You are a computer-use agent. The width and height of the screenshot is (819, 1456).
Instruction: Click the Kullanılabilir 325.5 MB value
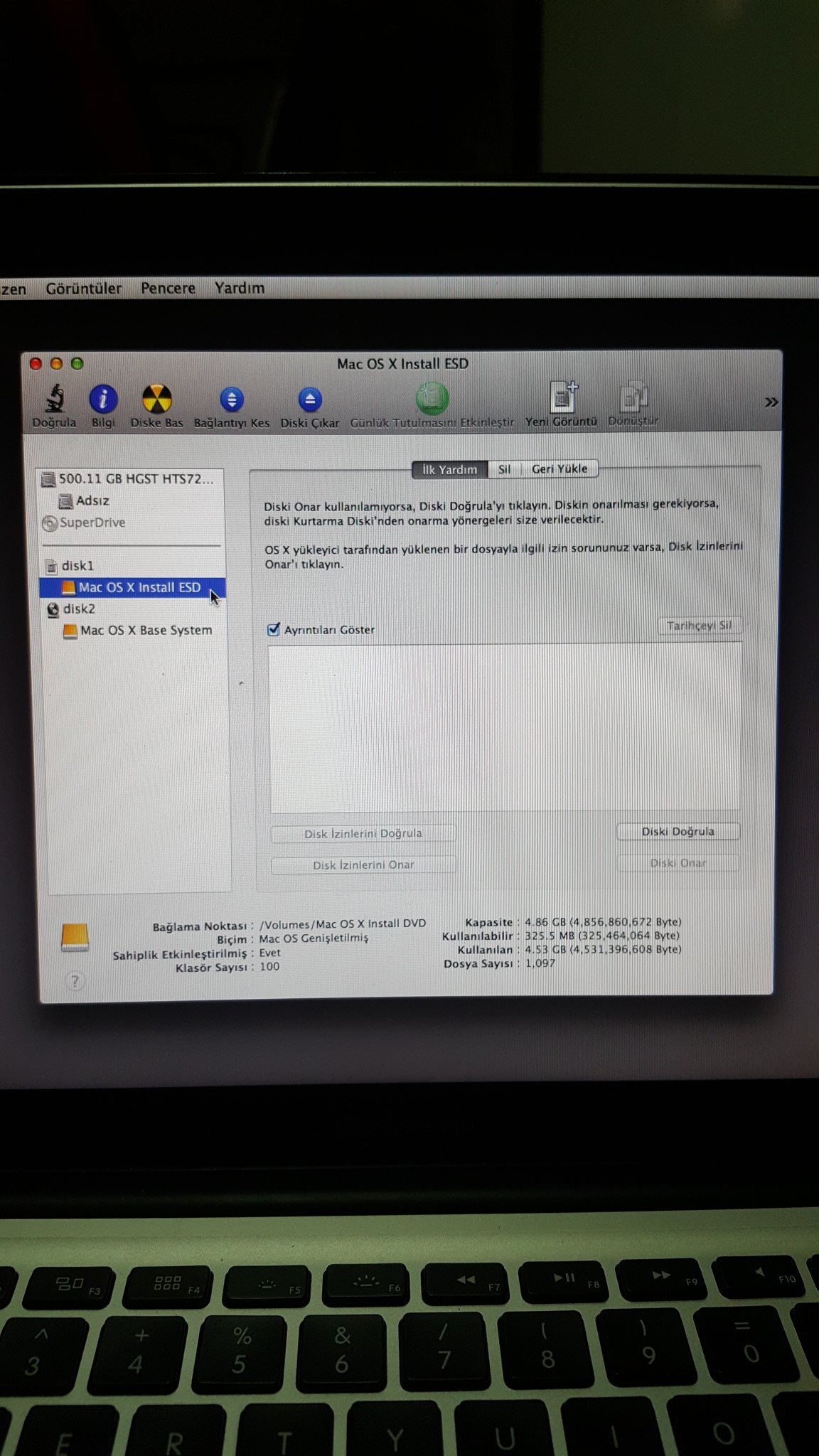pyautogui.click(x=602, y=936)
